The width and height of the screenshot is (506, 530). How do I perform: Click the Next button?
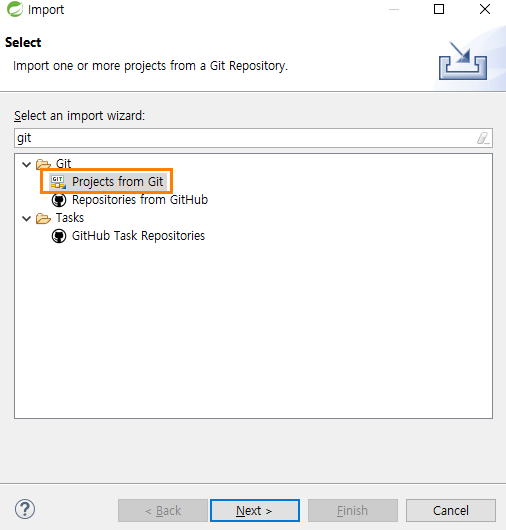[255, 510]
